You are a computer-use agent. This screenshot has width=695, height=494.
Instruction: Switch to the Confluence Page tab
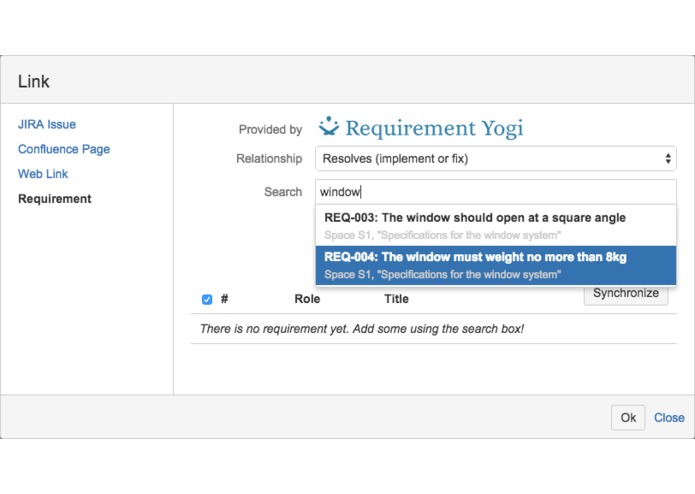tap(64, 149)
